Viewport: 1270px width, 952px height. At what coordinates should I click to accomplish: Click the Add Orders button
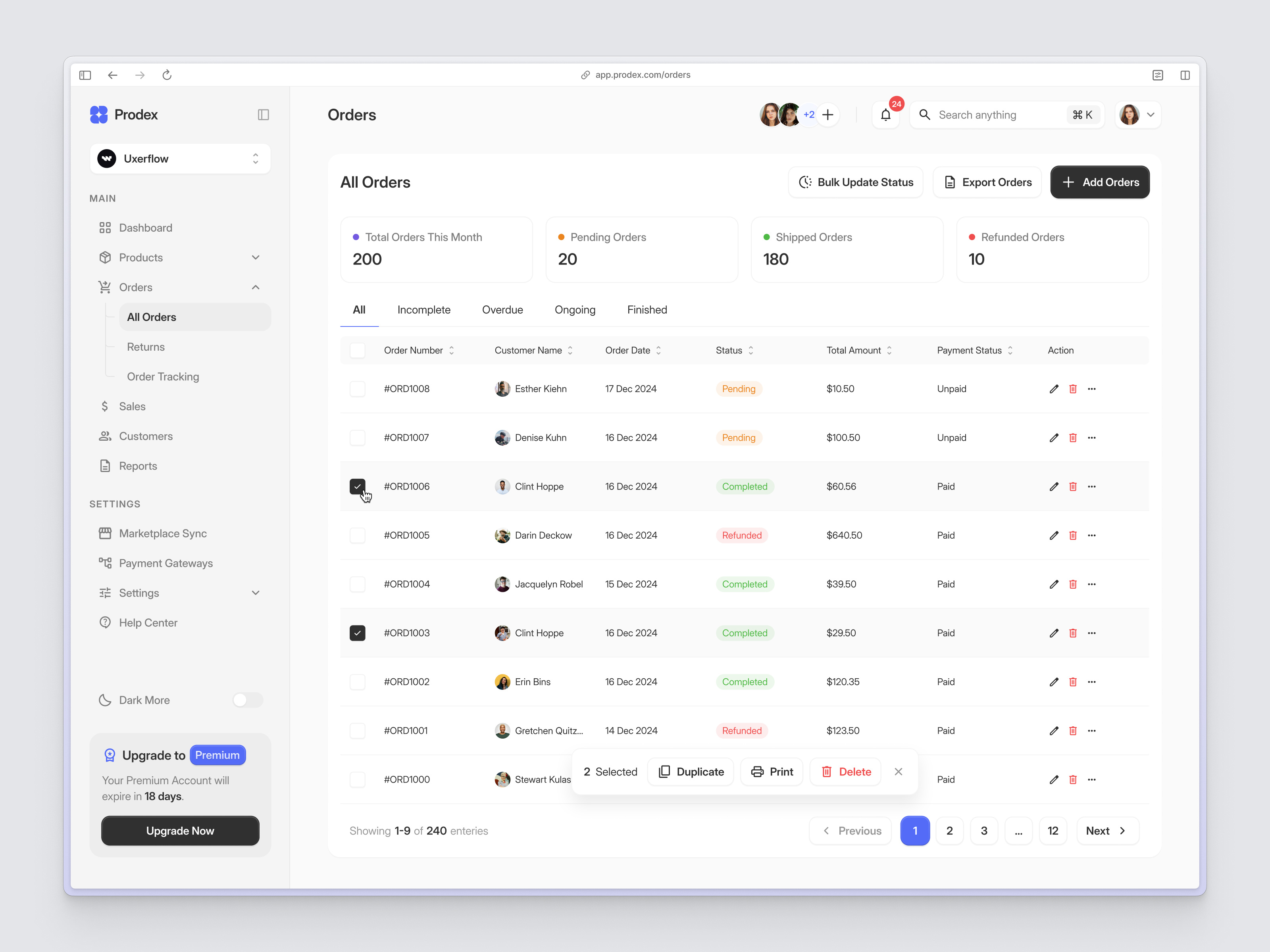pyautogui.click(x=1099, y=182)
